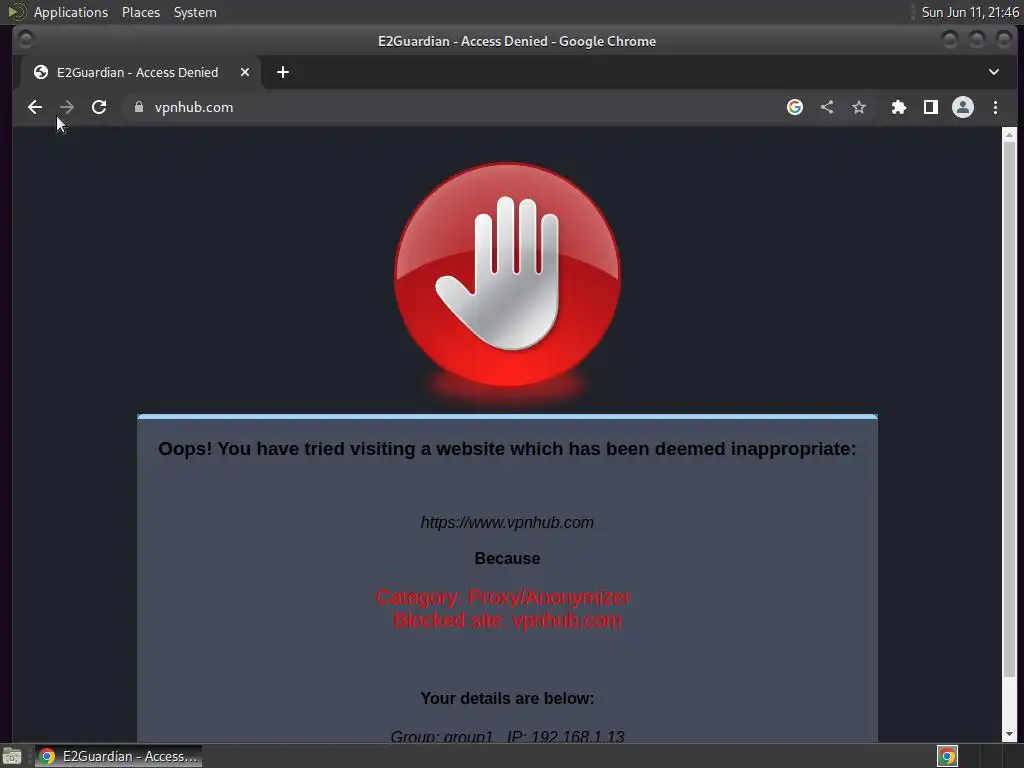
Task: Open Chrome's three-dot menu
Action: click(x=995, y=107)
